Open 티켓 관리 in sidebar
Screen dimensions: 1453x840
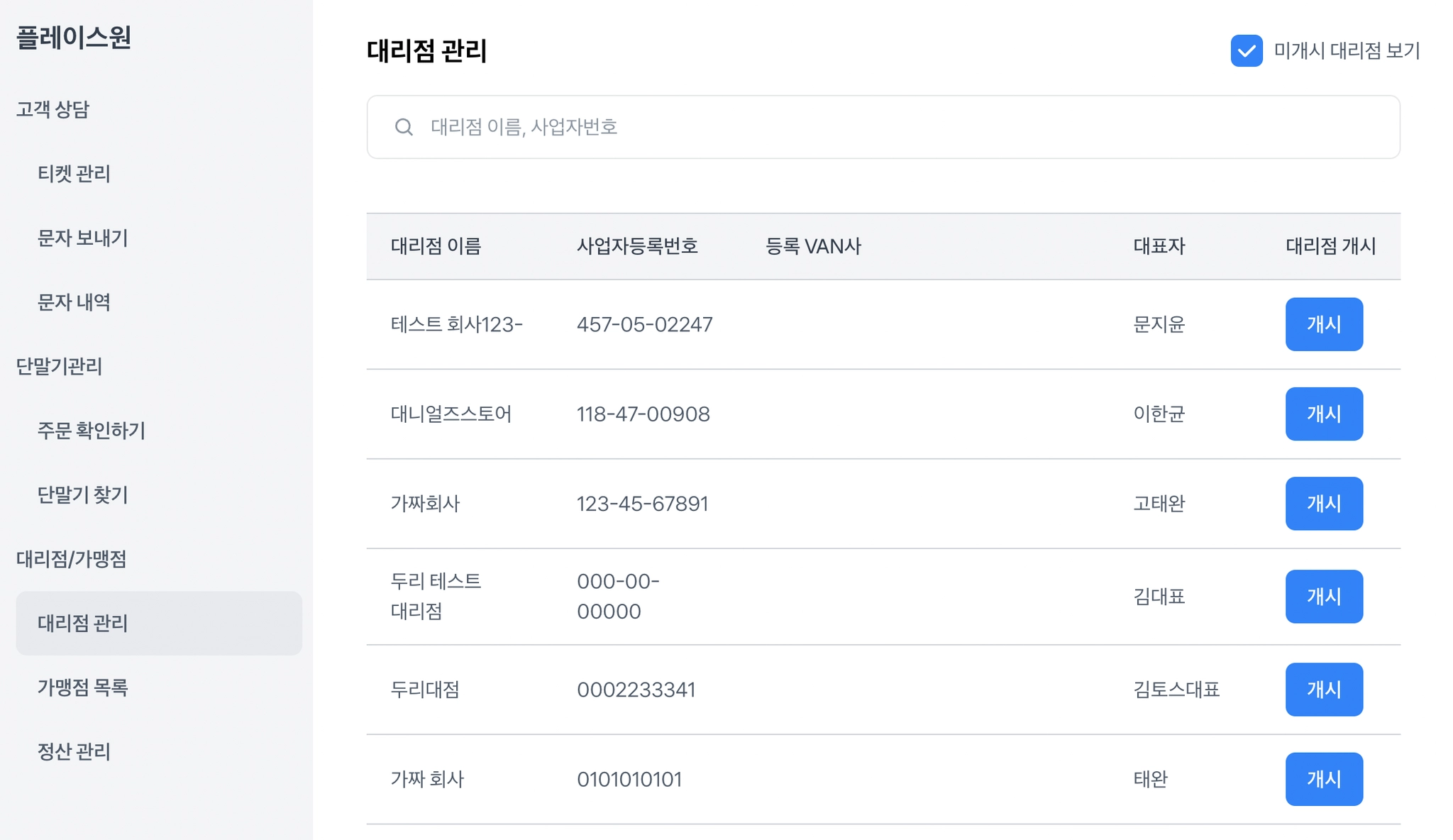tap(74, 174)
